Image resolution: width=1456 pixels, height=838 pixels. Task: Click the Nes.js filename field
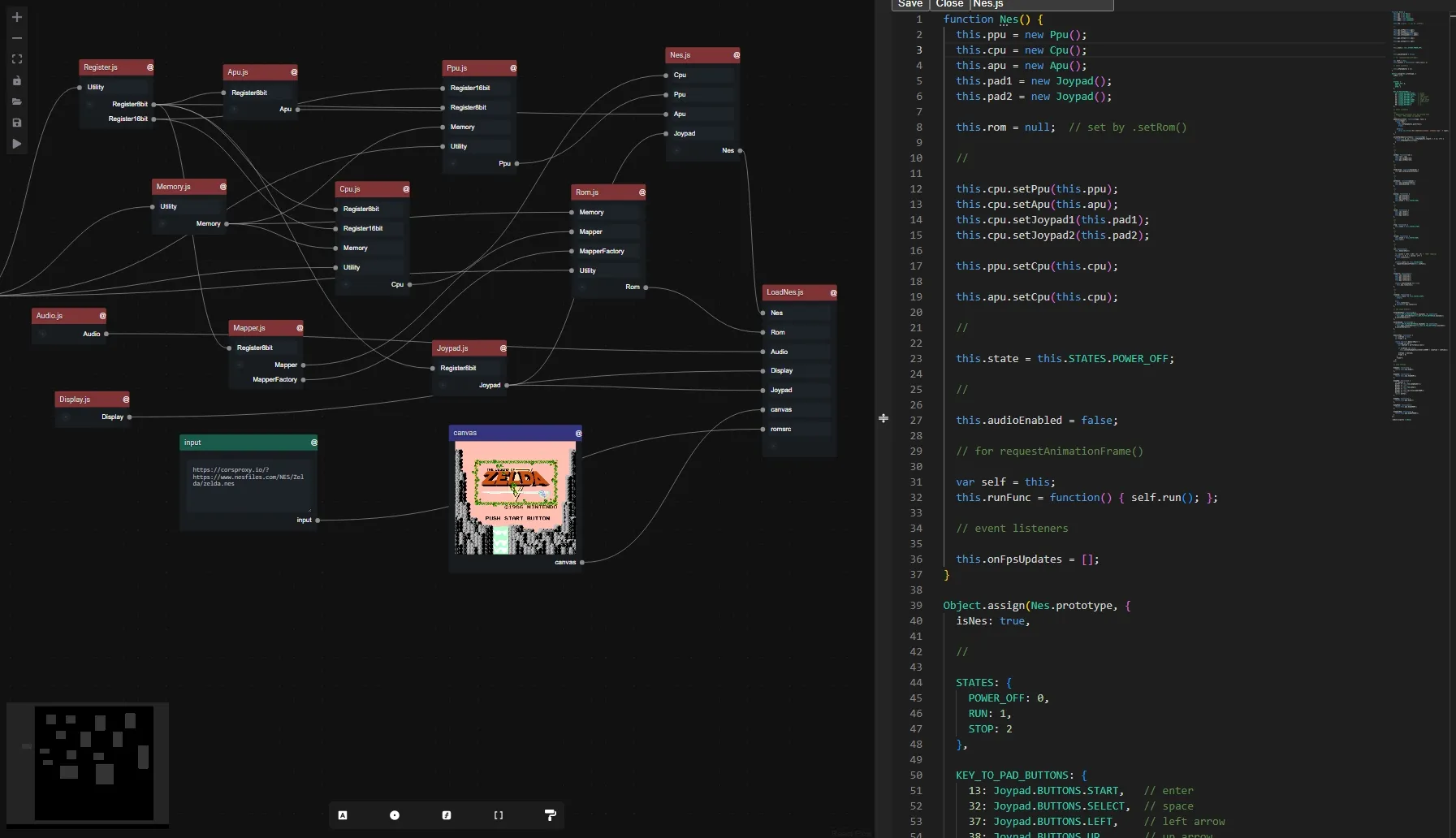pyautogui.click(x=1041, y=4)
